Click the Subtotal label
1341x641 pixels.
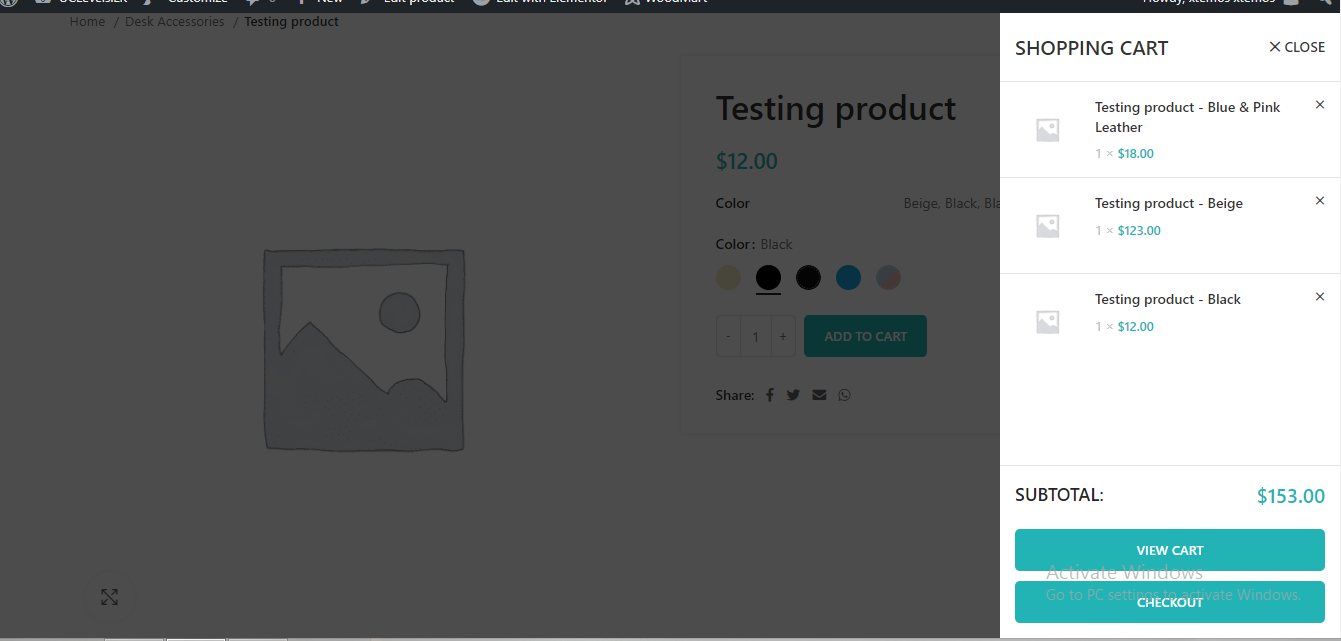pyautogui.click(x=1059, y=494)
